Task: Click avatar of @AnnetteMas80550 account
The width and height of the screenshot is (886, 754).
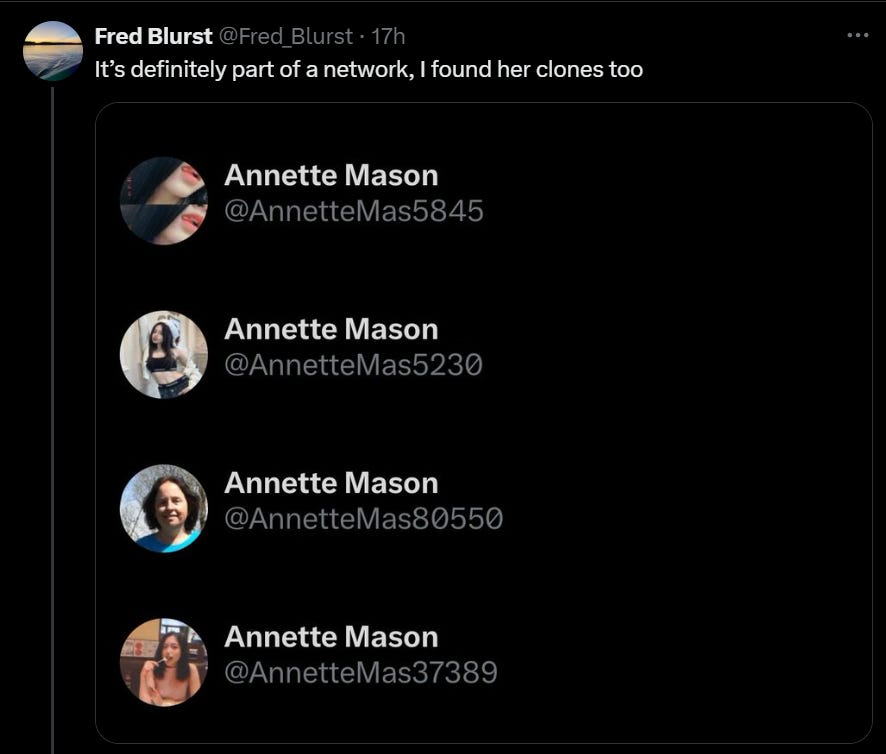Action: point(164,508)
